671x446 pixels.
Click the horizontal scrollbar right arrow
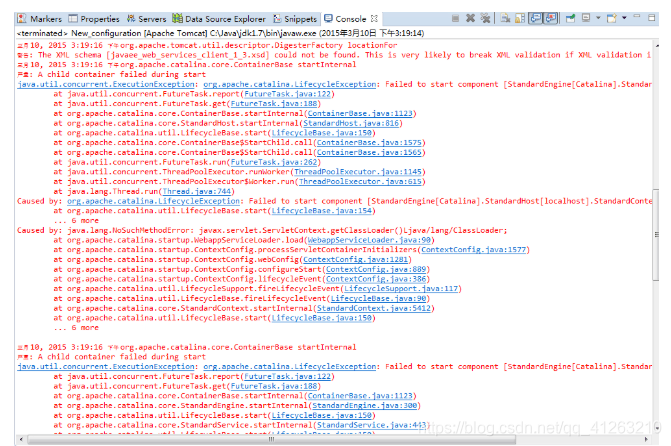(x=646, y=440)
